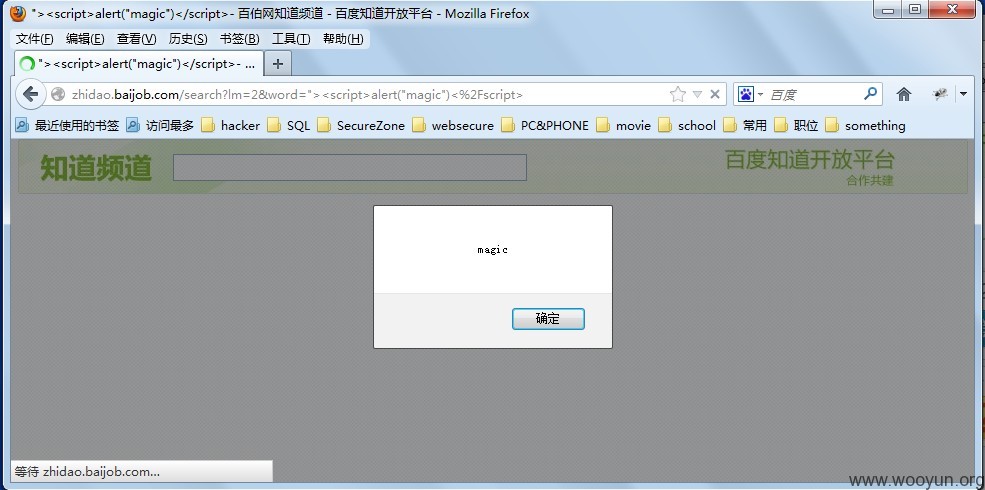This screenshot has height=490, width=985.
Task: Click the Firefox logo in title bar
Action: (x=18, y=13)
